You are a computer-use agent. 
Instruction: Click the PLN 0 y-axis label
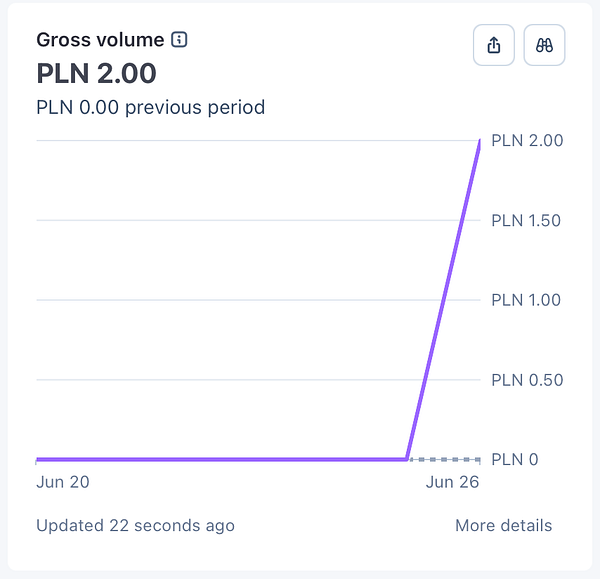point(515,459)
